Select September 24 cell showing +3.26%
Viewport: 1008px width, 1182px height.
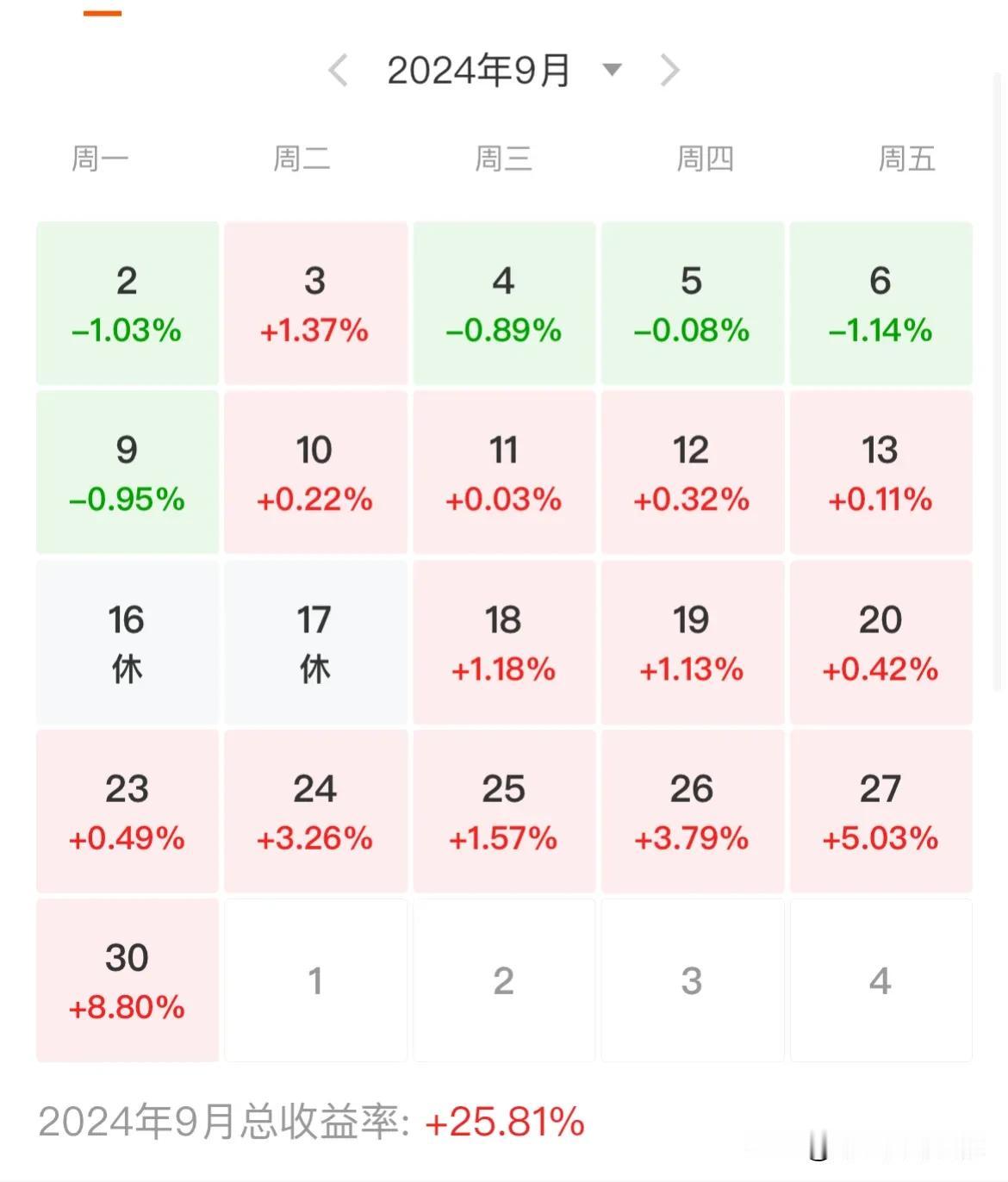tap(315, 812)
